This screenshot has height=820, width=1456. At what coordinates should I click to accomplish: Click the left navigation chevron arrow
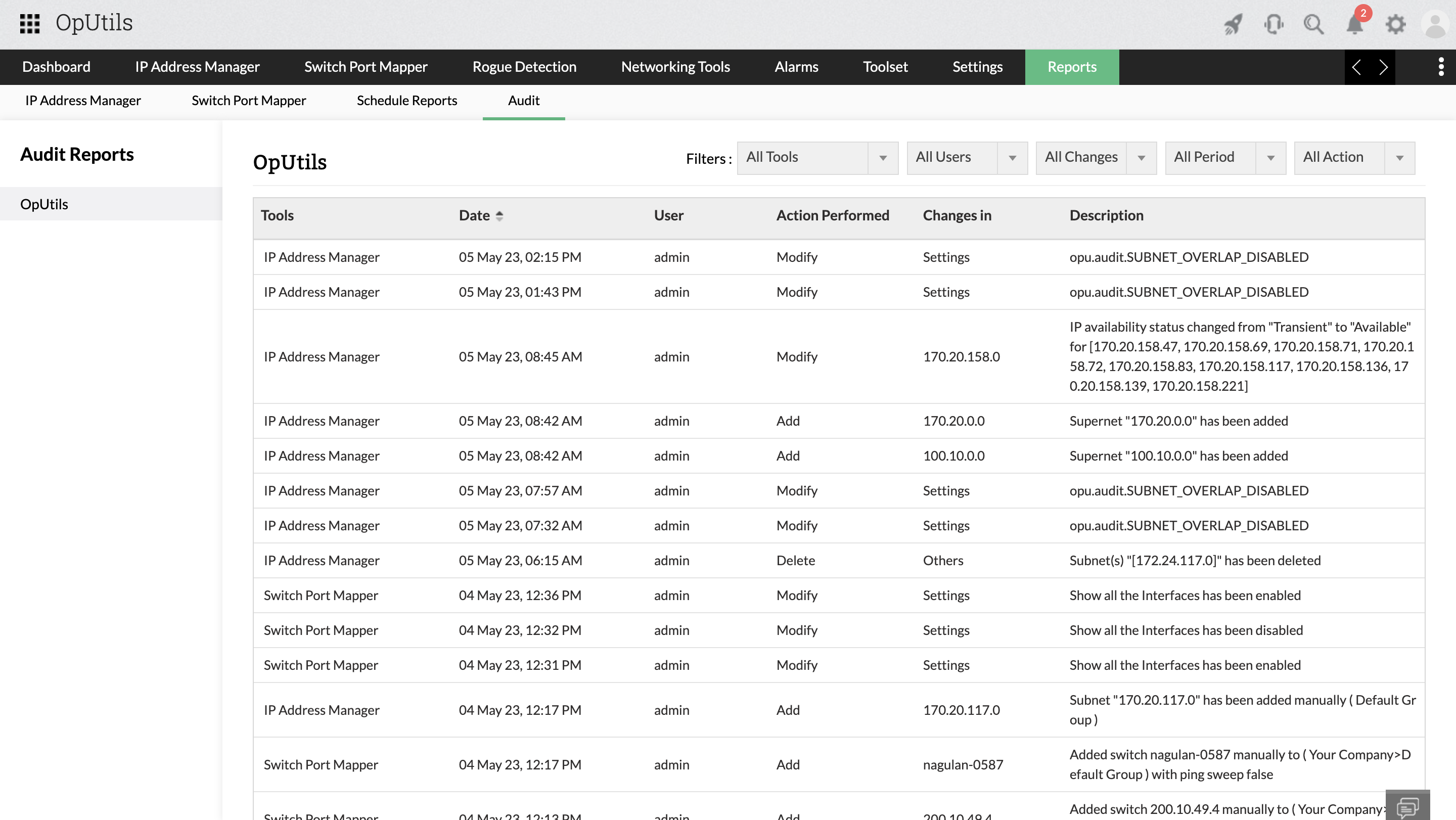(1357, 67)
